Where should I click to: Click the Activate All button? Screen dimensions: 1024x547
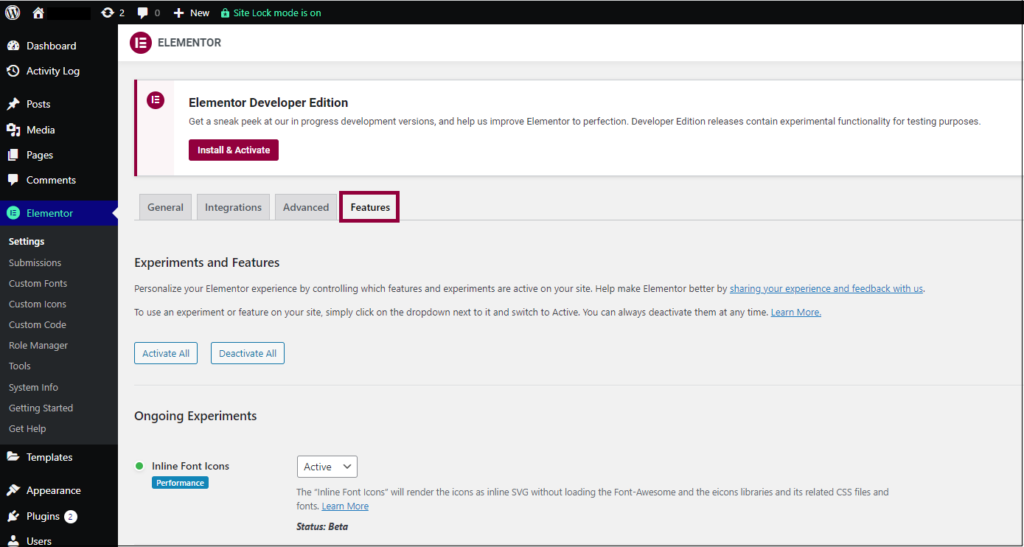tap(166, 353)
